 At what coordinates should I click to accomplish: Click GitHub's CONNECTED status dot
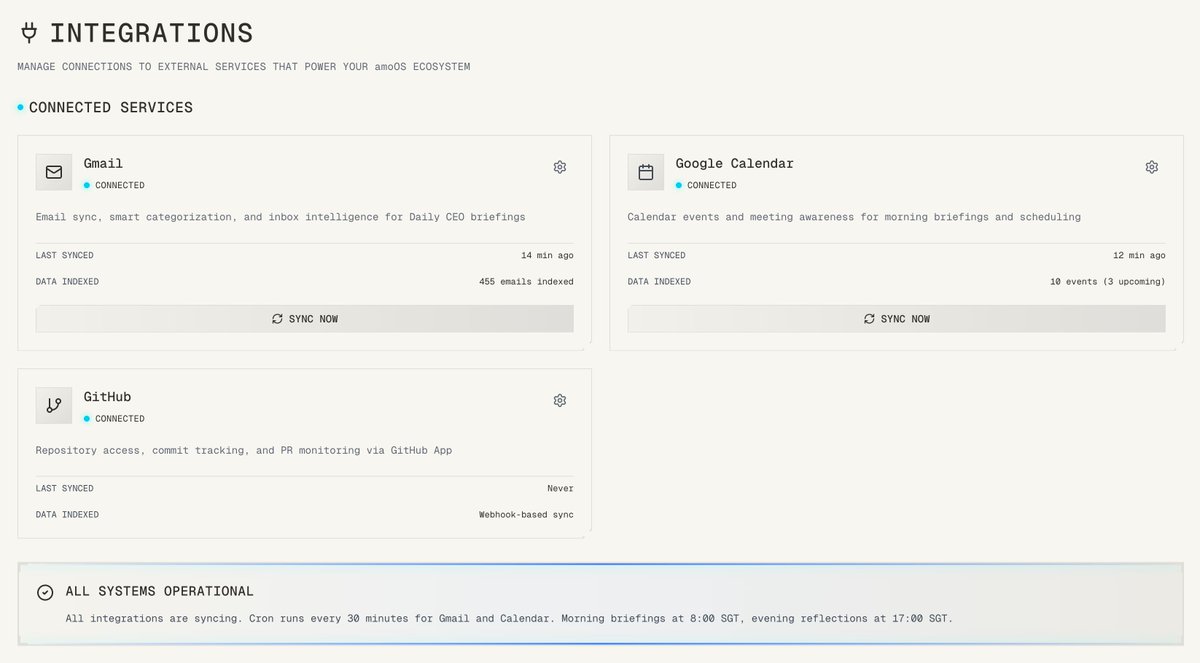[x=88, y=418]
